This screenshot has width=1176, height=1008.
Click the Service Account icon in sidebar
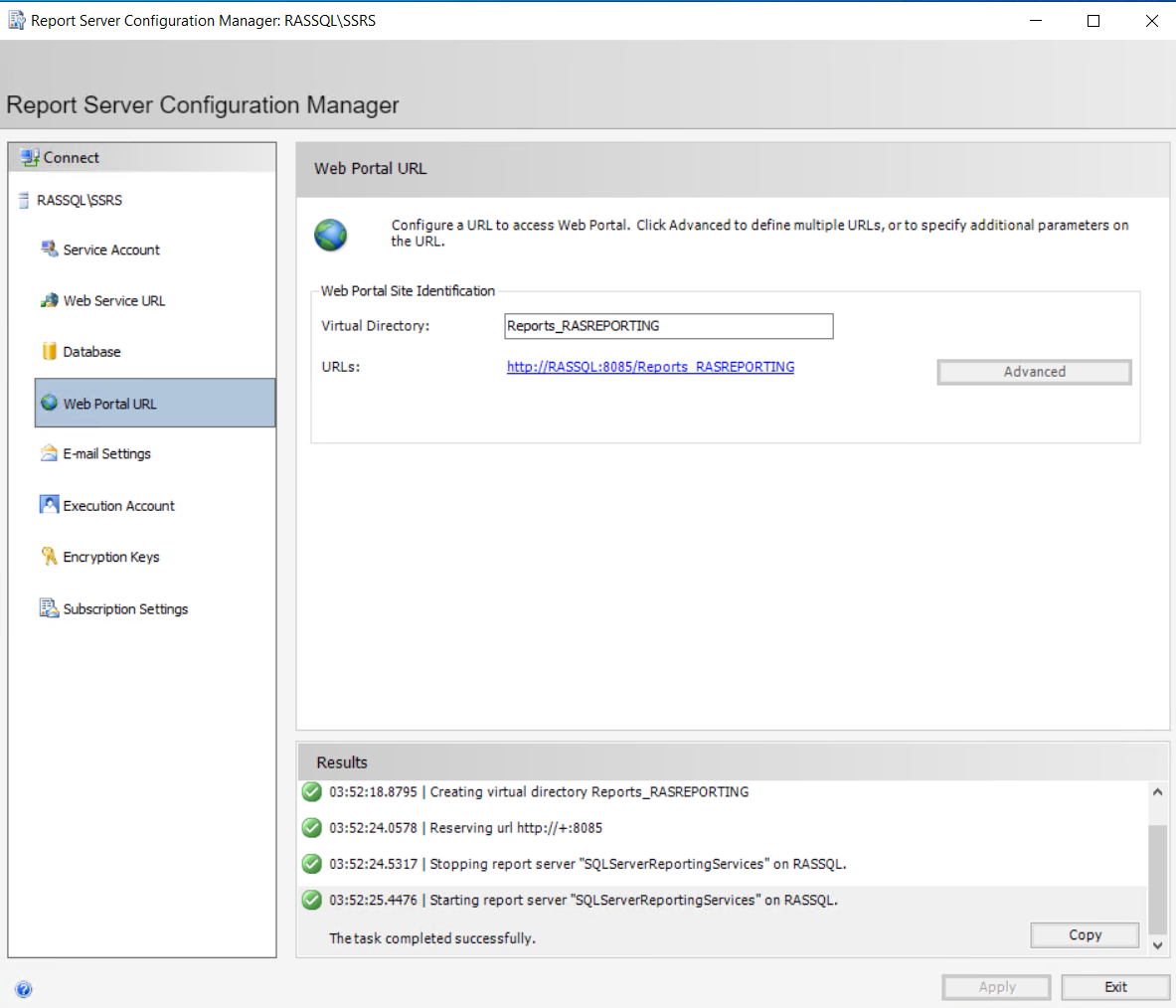[x=49, y=249]
